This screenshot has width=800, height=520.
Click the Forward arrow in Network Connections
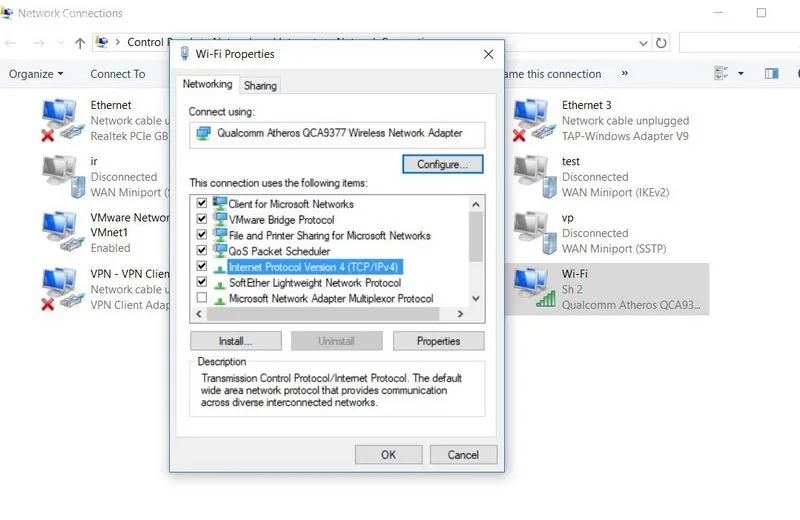tap(39, 43)
